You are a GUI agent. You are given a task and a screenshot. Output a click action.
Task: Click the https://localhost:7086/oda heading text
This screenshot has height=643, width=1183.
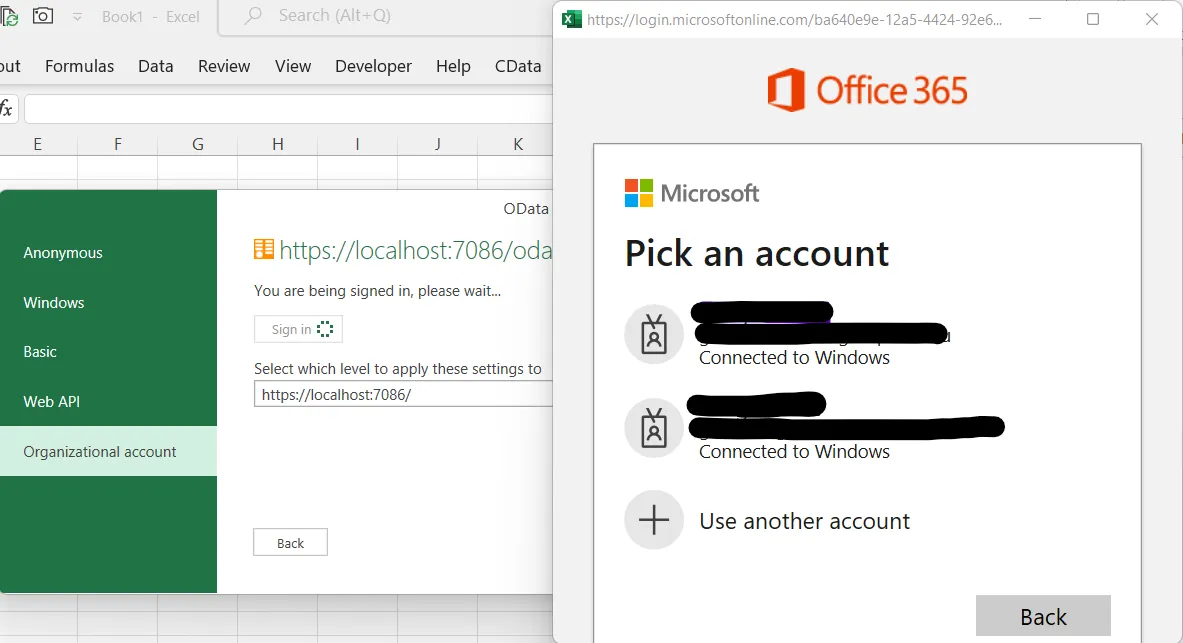coord(416,251)
